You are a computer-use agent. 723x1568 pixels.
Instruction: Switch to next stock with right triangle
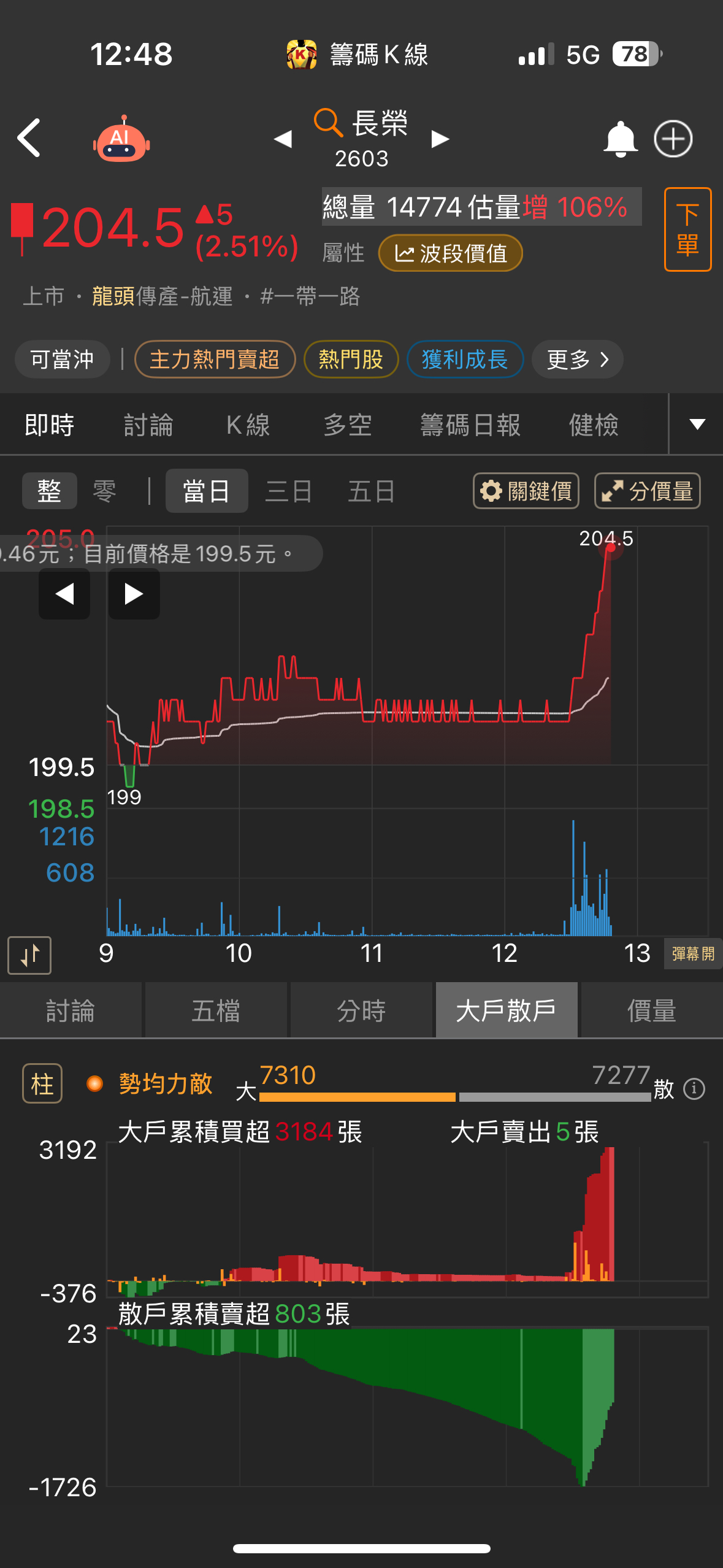440,139
